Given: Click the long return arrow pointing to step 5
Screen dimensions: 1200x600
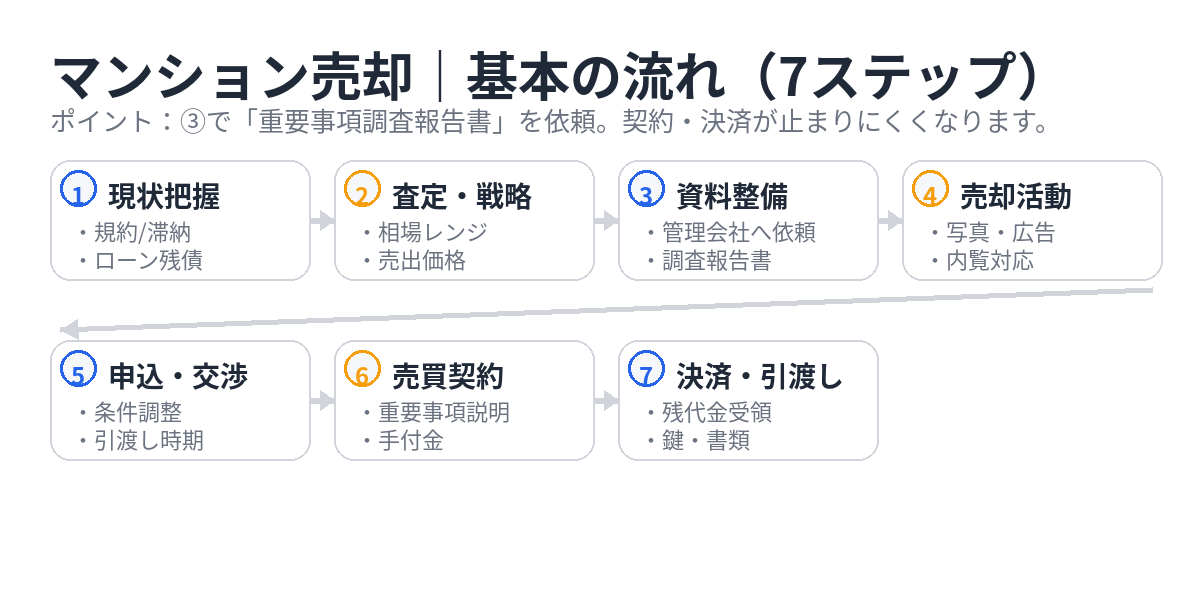Looking at the screenshot, I should (x=600, y=309).
